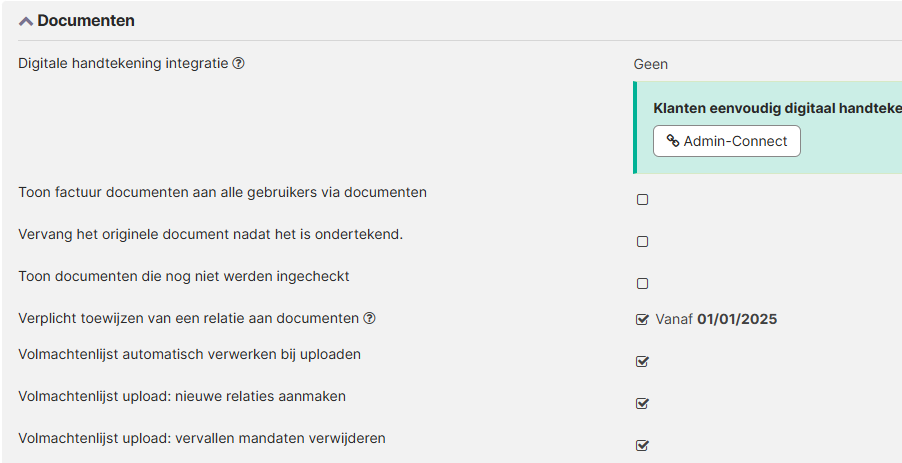This screenshot has width=902, height=463.
Task: Click the Toon factuur documenten label
Action: point(223,192)
